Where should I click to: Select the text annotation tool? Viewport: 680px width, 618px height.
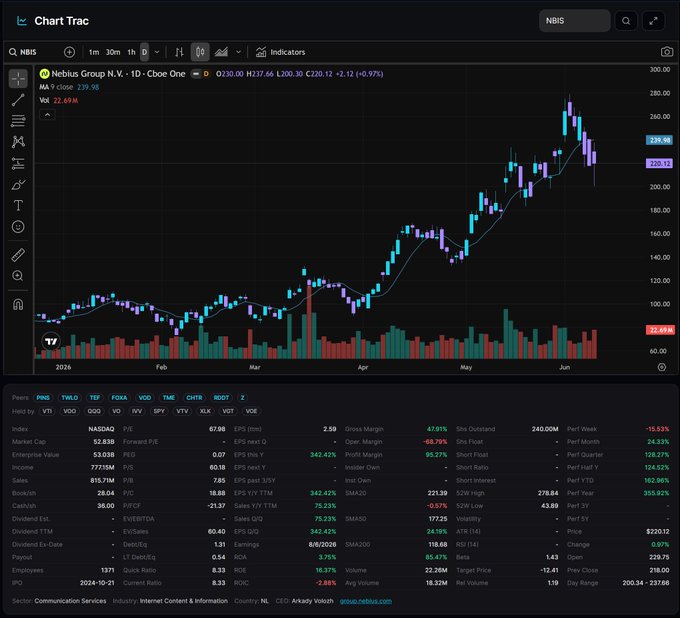(18, 206)
